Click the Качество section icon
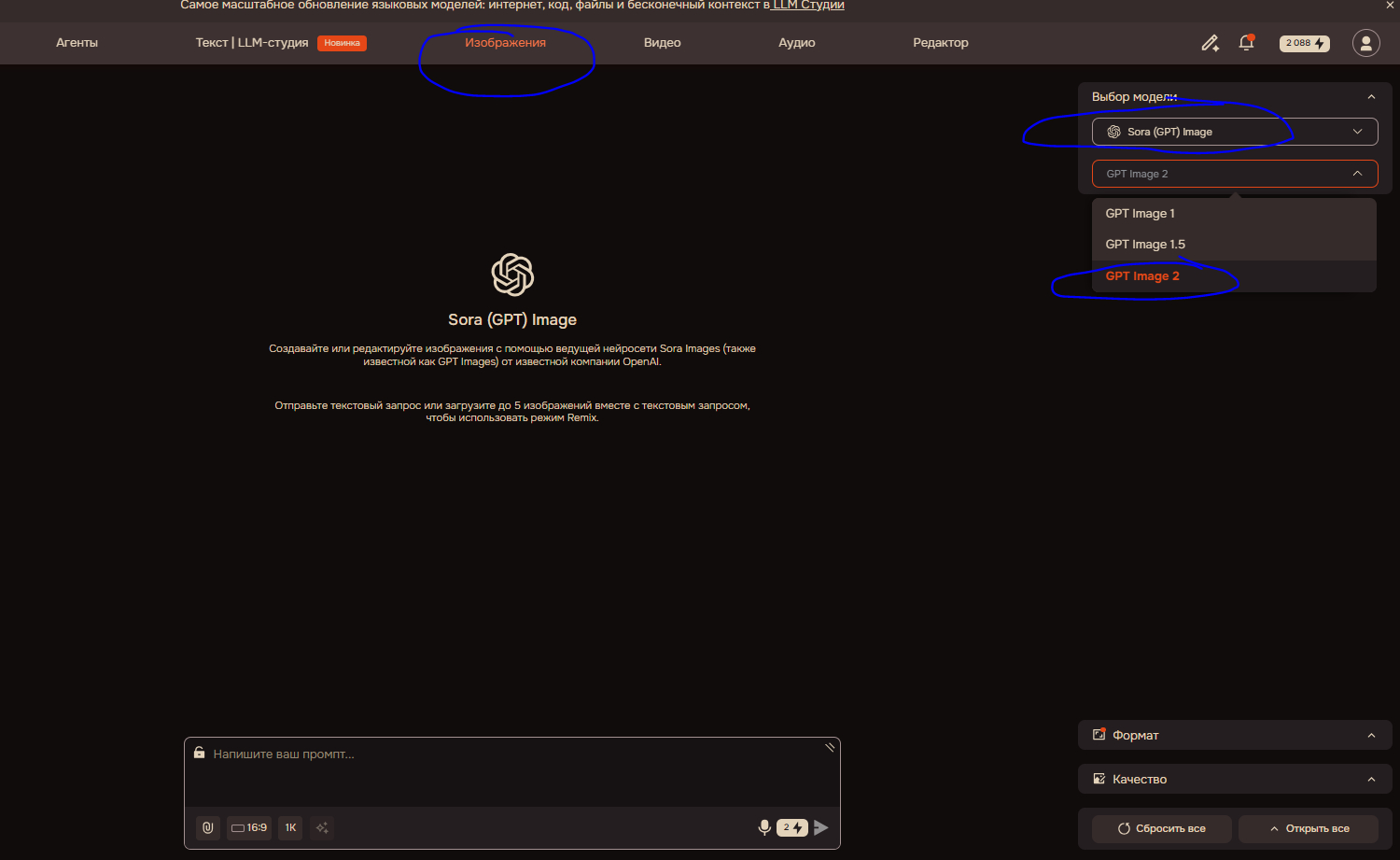 click(x=1099, y=779)
